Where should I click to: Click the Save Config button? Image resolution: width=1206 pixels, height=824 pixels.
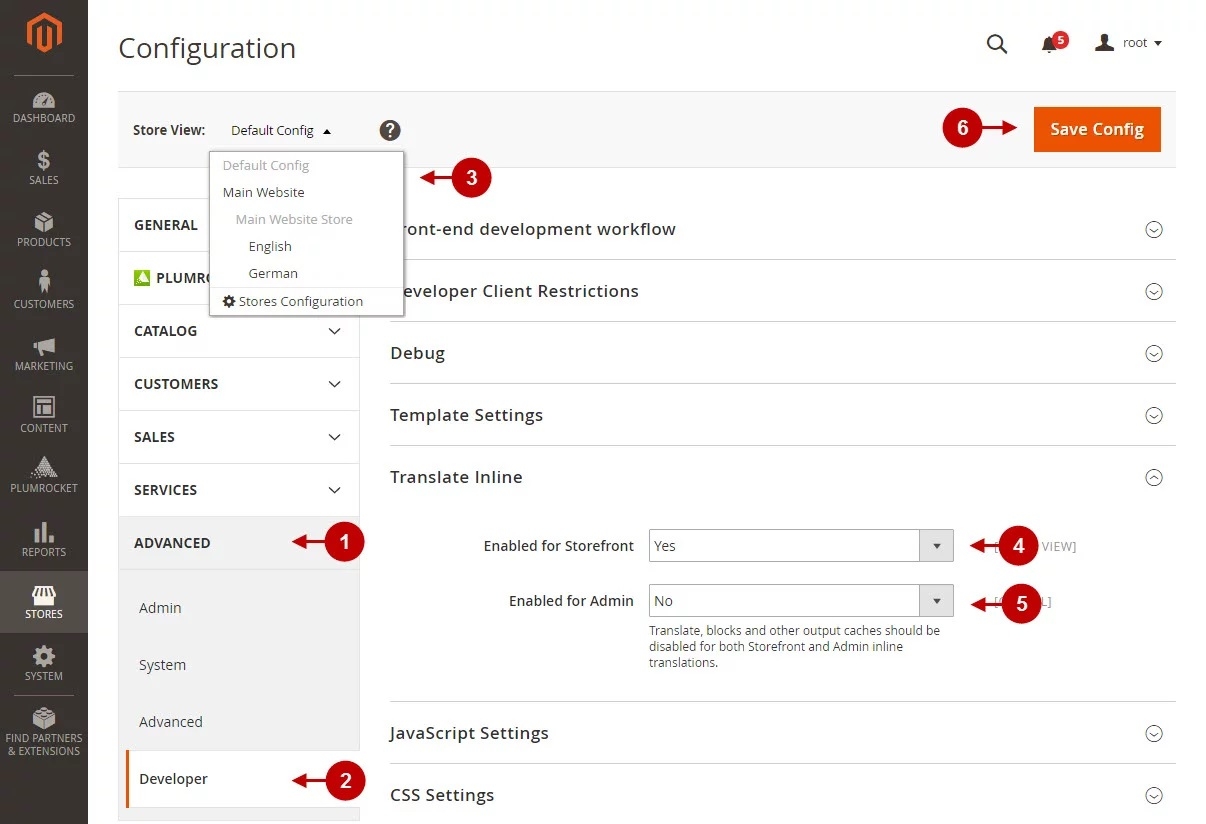[x=1097, y=129]
